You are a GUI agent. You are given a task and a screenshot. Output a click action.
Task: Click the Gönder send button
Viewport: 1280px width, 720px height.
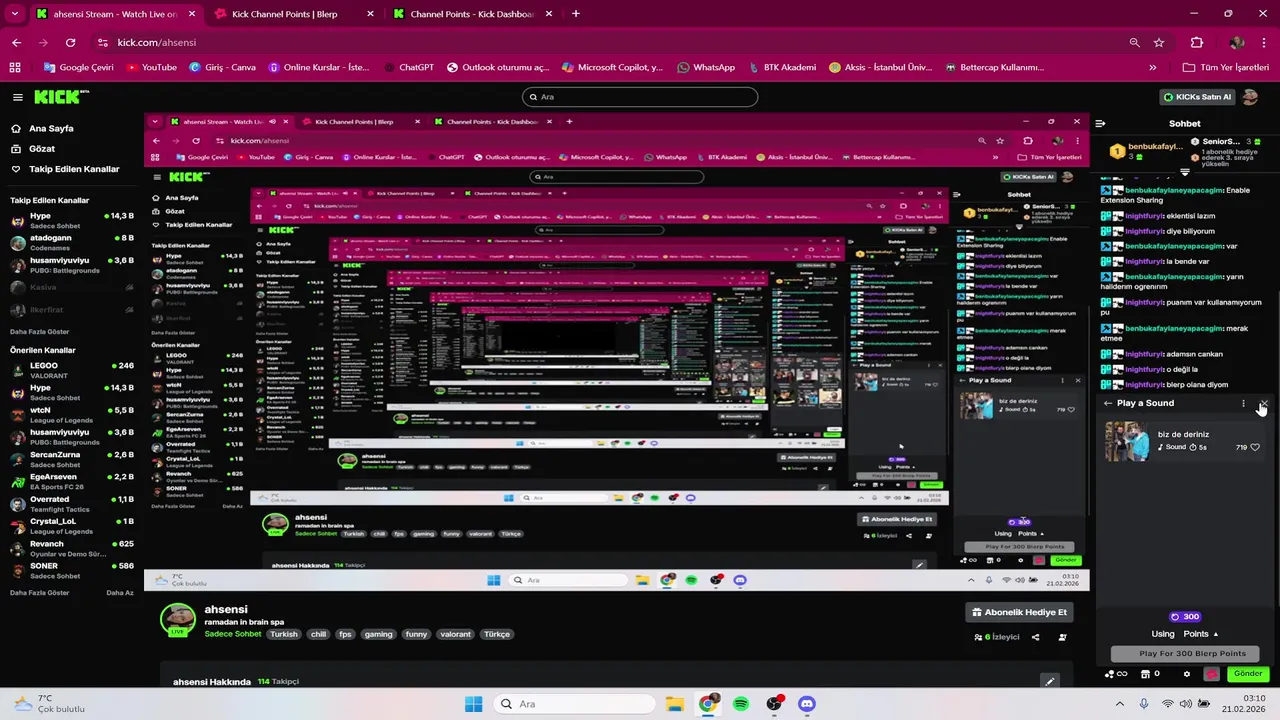(x=1247, y=674)
